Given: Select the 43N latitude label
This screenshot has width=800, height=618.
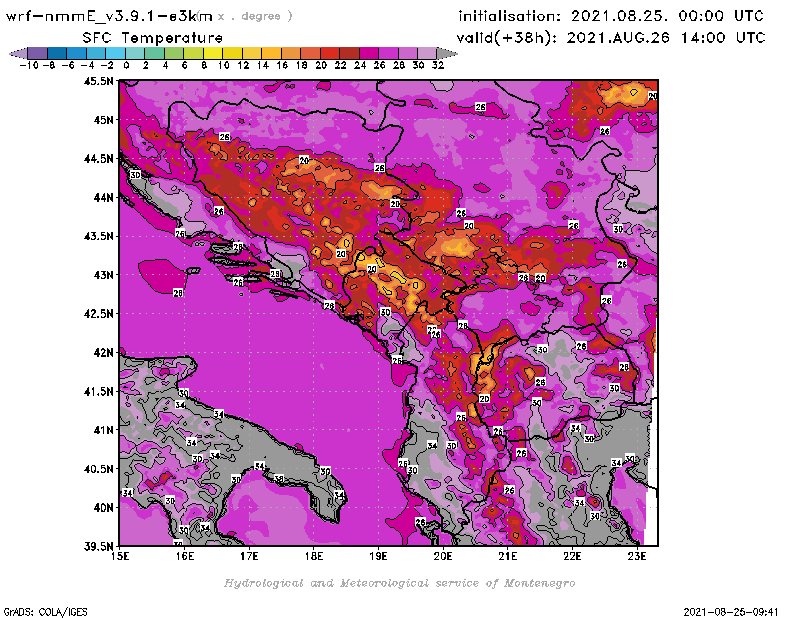Looking at the screenshot, I should (103, 275).
